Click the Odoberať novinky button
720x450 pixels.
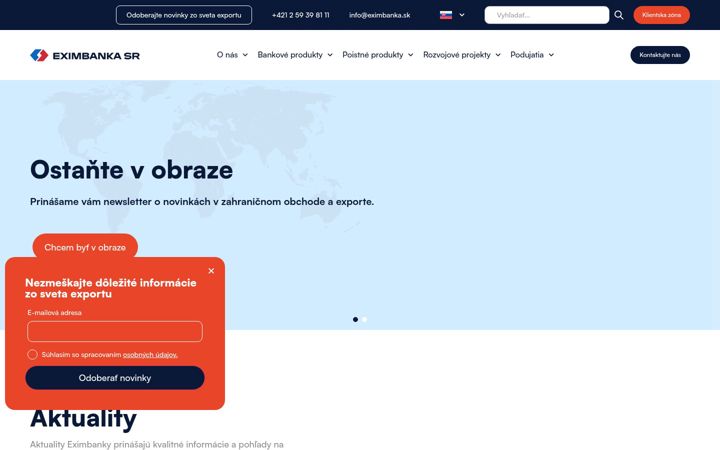coord(115,378)
